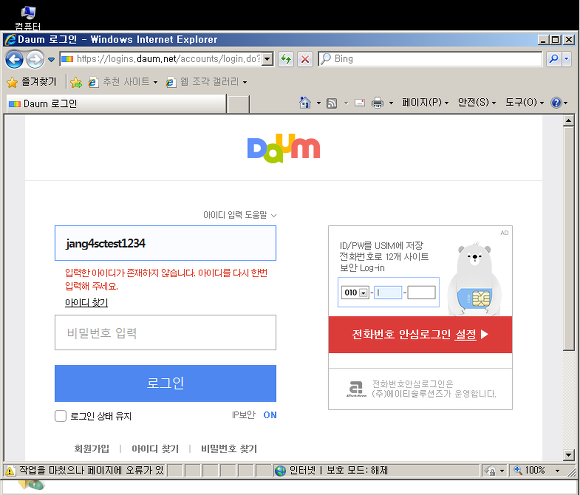Click the 비밀번호 입력 password field
The height and width of the screenshot is (495, 580).
tap(165, 333)
